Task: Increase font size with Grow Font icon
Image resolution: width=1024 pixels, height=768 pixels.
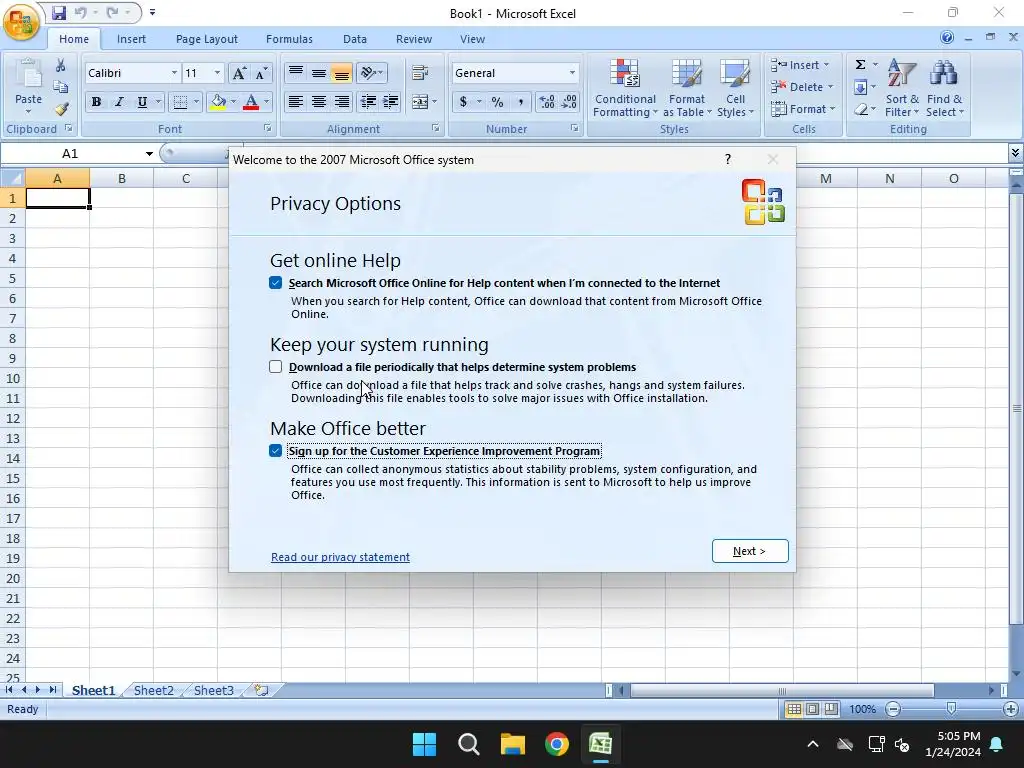Action: (239, 73)
